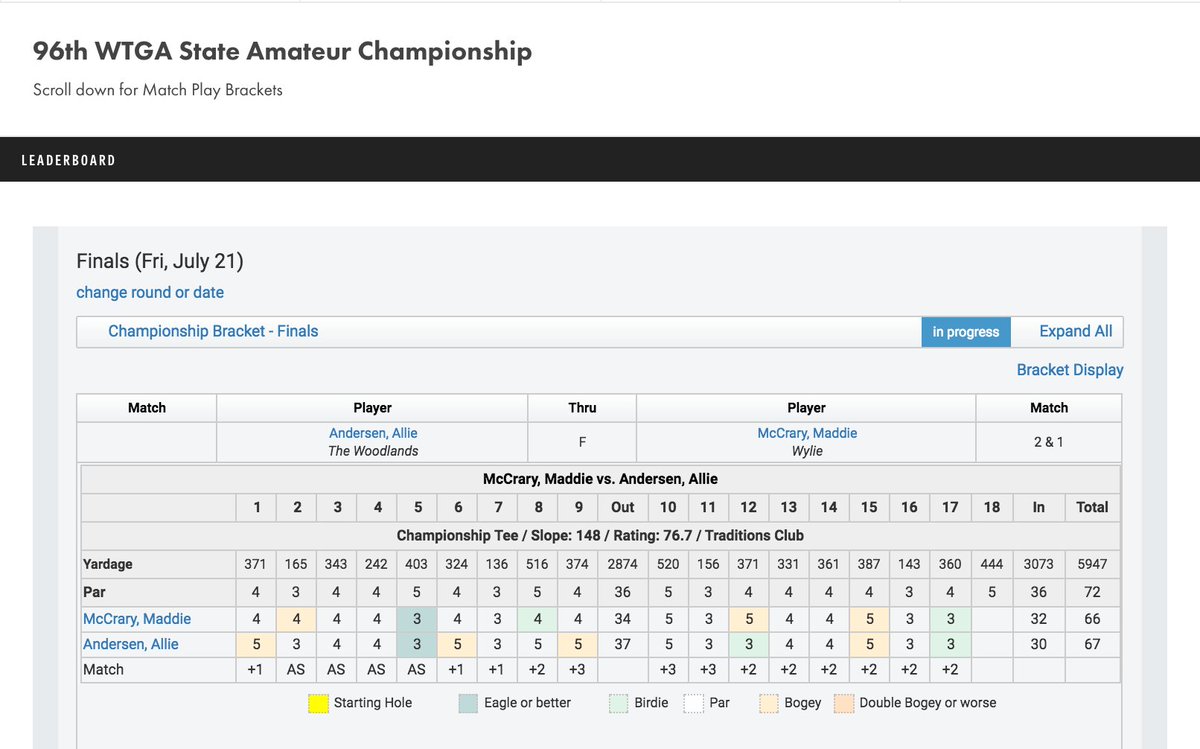1200x749 pixels.
Task: Click the Bogey legend swatch
Action: (769, 703)
